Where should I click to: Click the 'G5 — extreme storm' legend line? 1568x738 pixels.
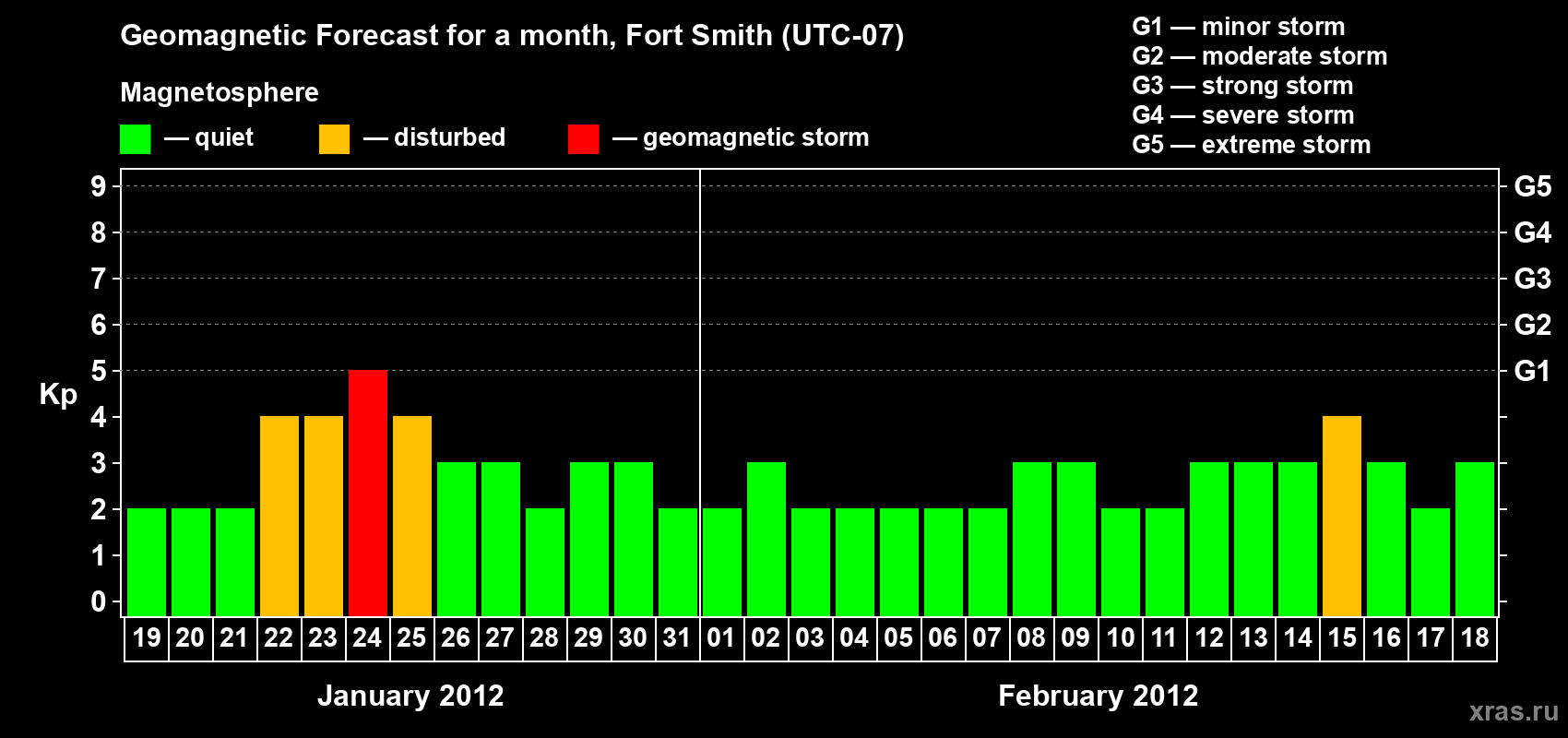pos(1252,145)
